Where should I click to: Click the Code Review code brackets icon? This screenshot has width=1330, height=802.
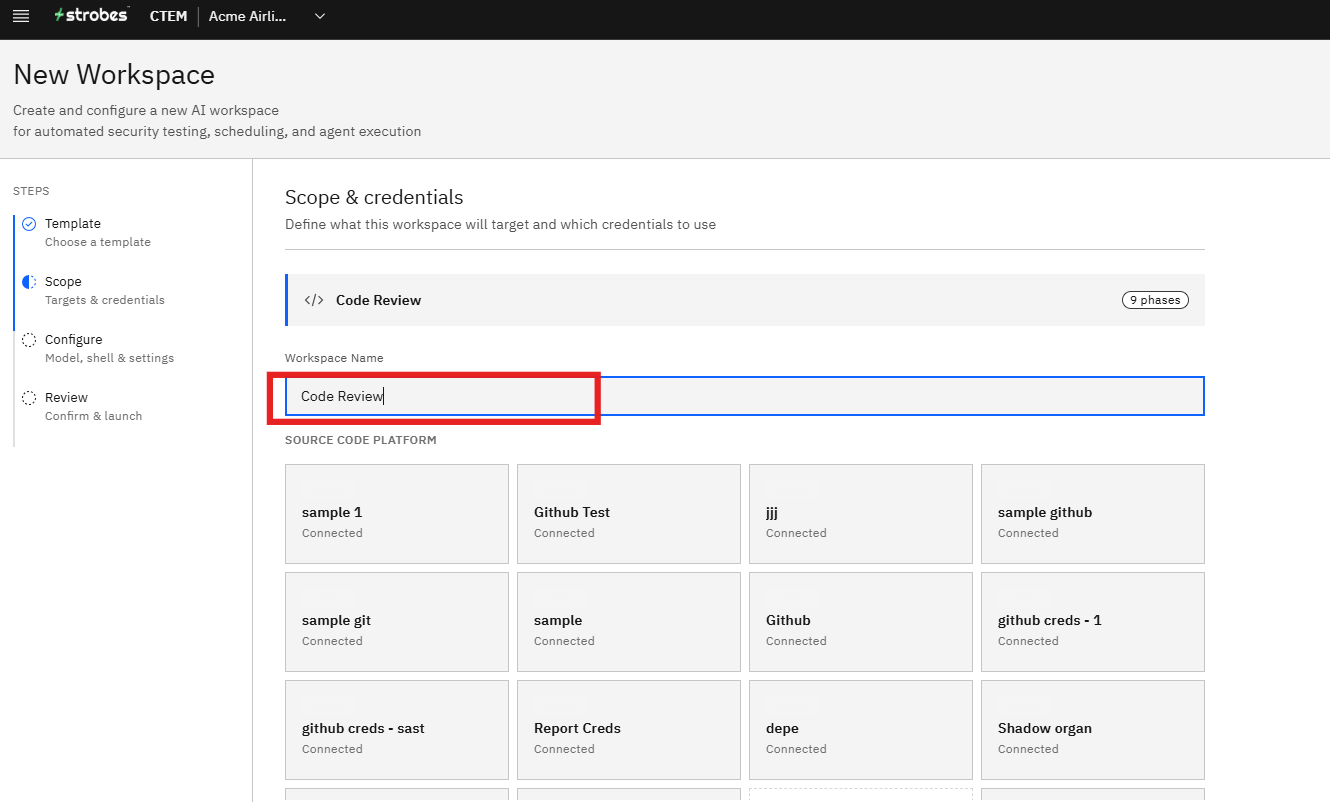[314, 300]
